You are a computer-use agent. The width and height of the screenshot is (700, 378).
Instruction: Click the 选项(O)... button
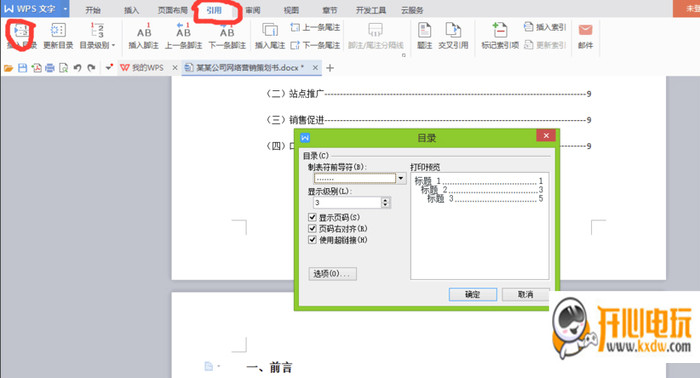click(333, 274)
